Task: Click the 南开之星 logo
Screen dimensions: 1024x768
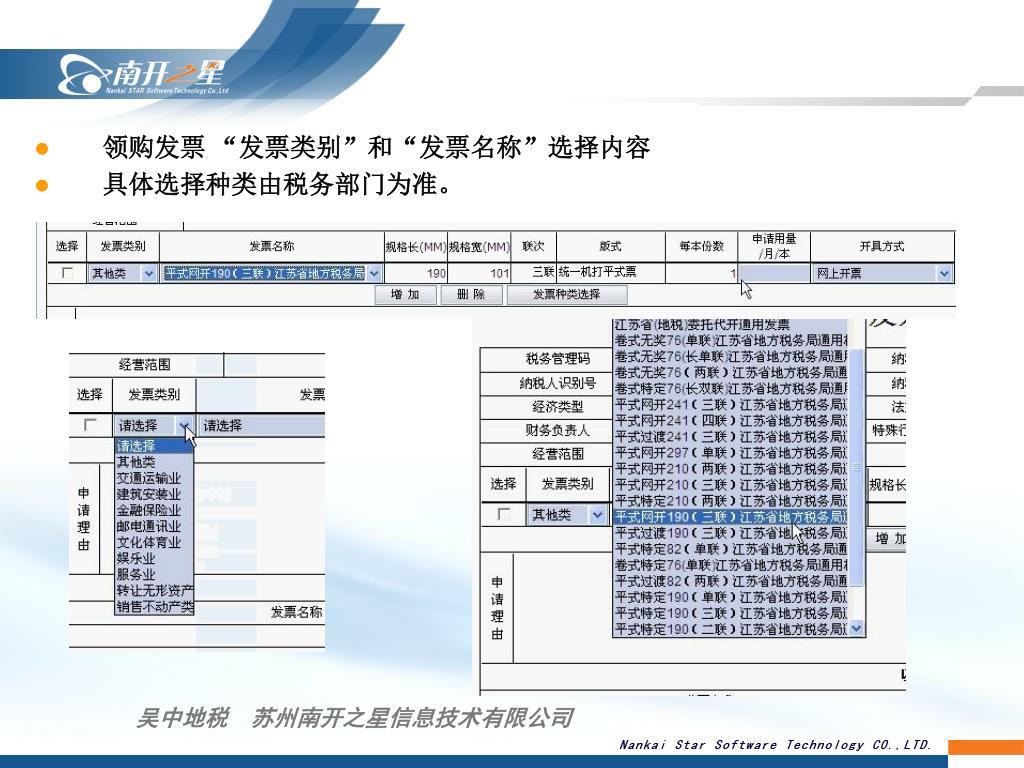Action: coord(144,75)
